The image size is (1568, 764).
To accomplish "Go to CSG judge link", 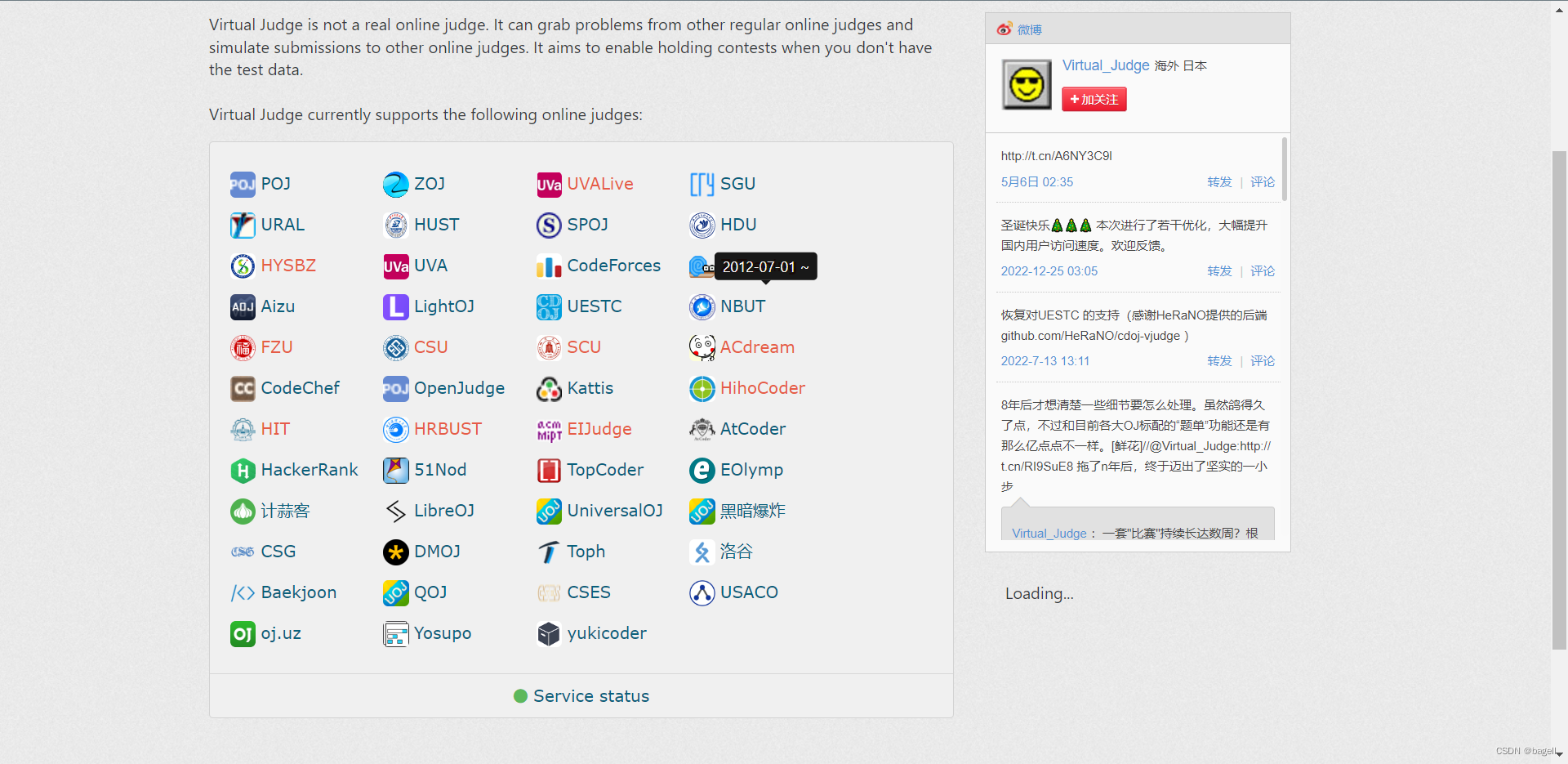I will click(x=278, y=552).
